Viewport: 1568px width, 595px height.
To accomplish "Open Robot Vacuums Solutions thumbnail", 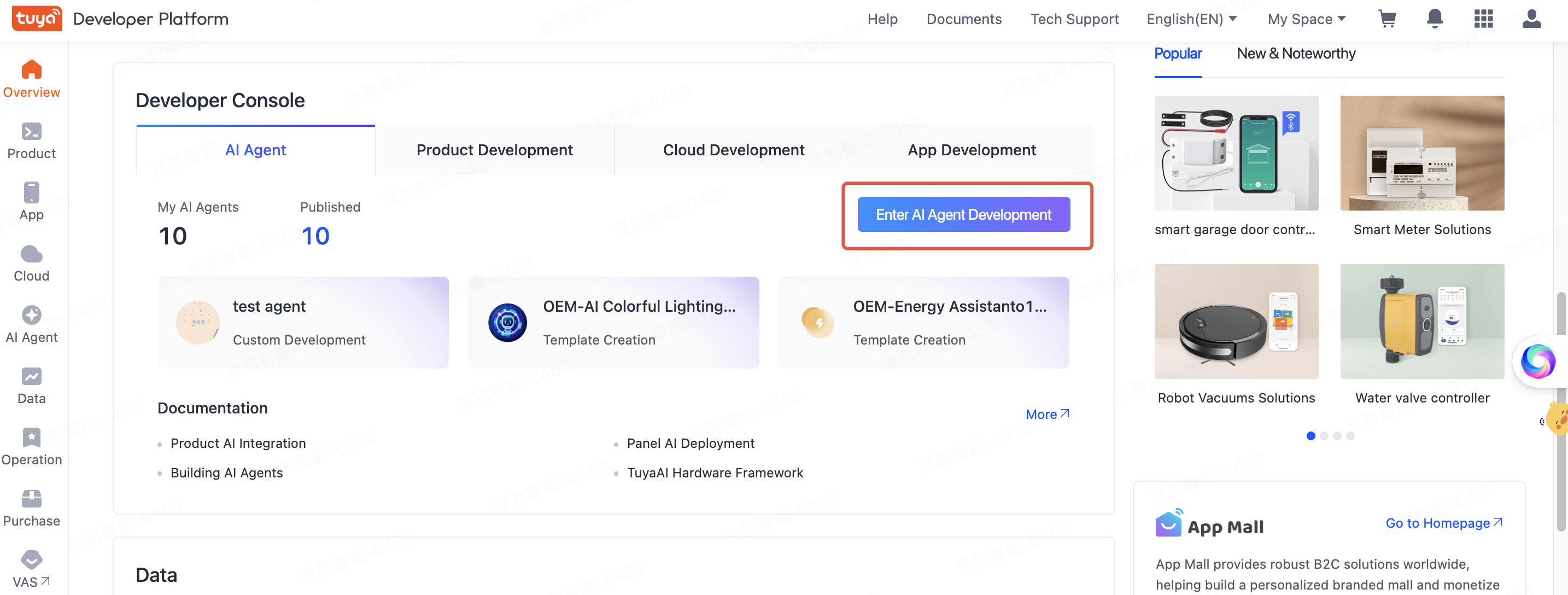I will 1236,321.
